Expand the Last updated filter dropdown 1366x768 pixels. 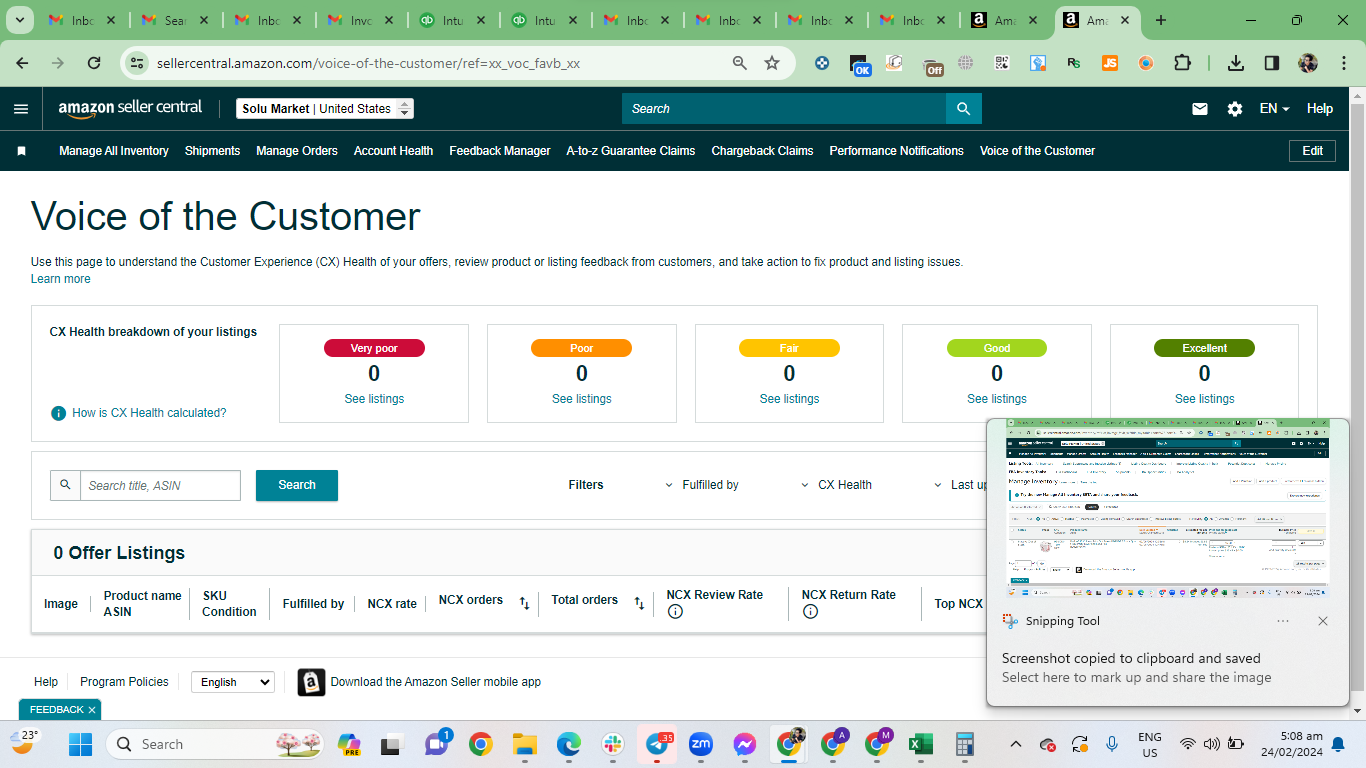[x=961, y=485]
